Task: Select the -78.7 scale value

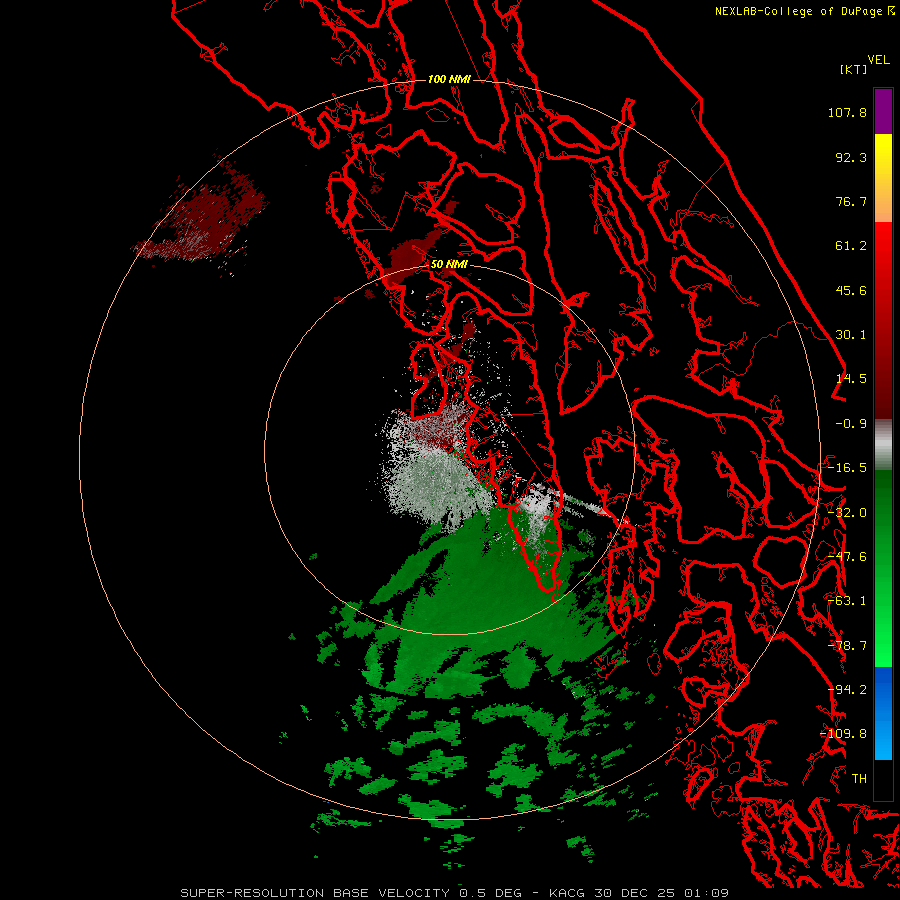Action: point(847,646)
